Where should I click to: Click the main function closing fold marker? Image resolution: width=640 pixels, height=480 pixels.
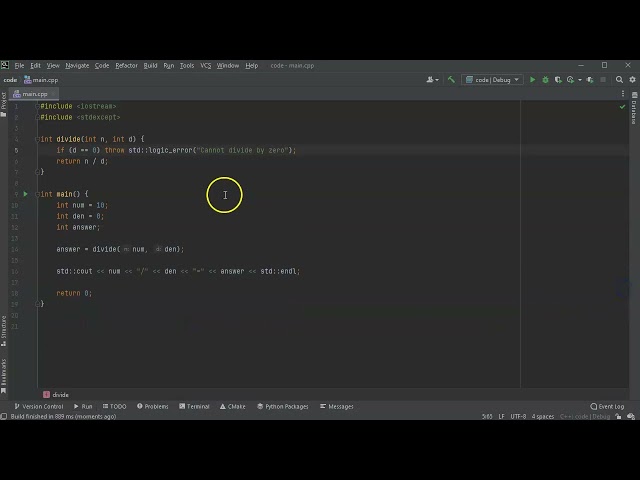click(37, 304)
